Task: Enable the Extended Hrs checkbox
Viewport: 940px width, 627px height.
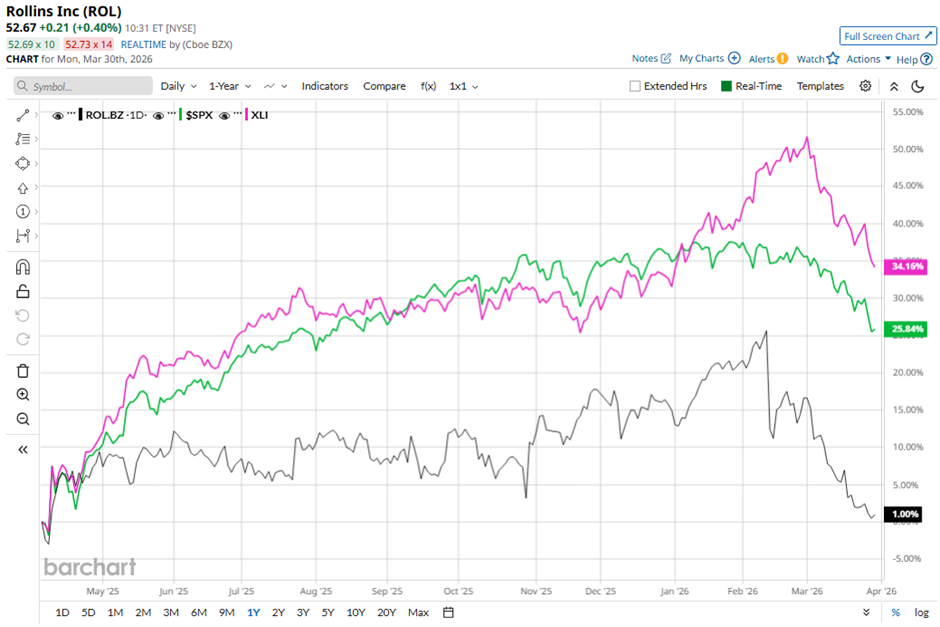Action: click(x=635, y=86)
